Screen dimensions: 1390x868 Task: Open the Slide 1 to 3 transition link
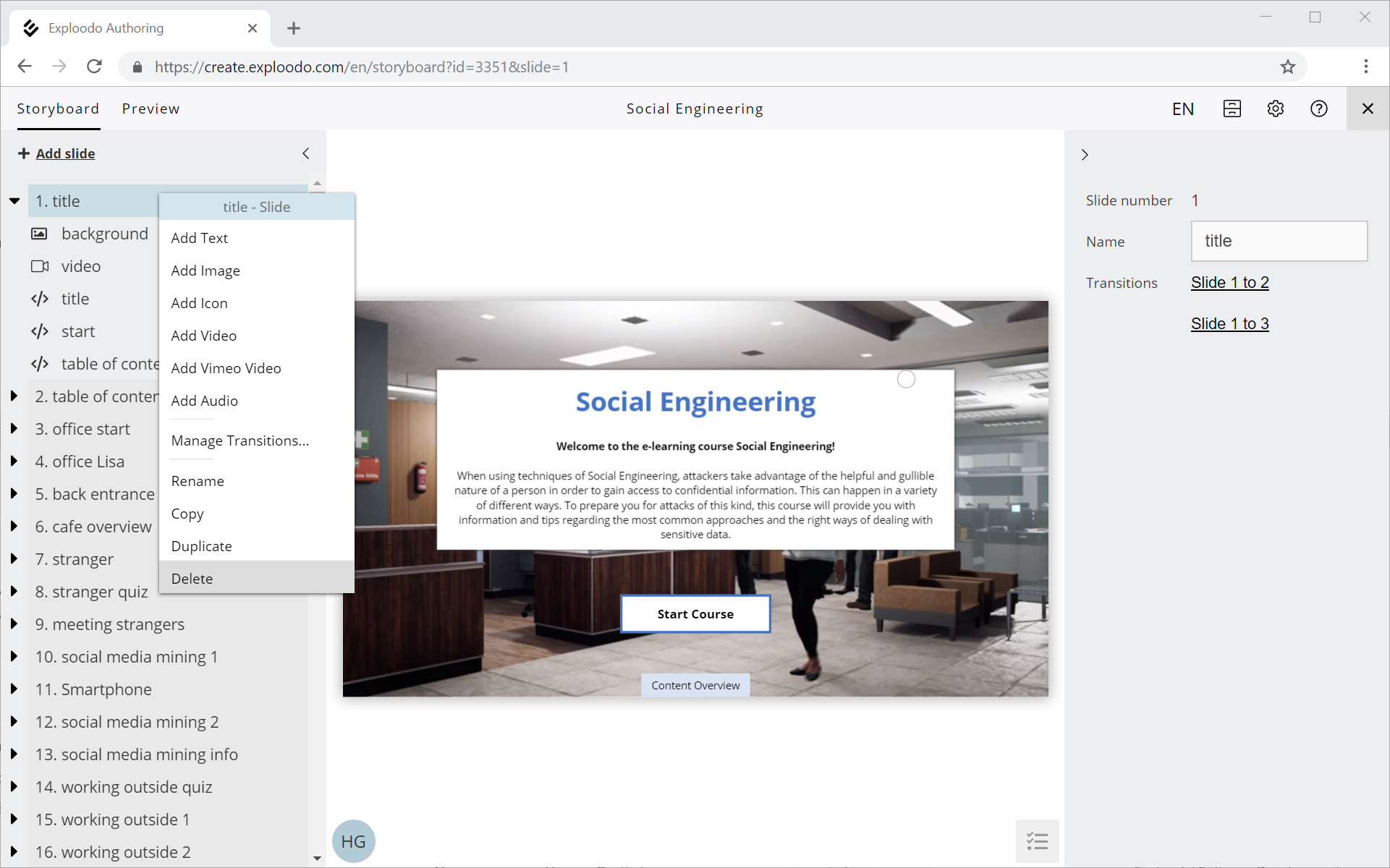1229,323
